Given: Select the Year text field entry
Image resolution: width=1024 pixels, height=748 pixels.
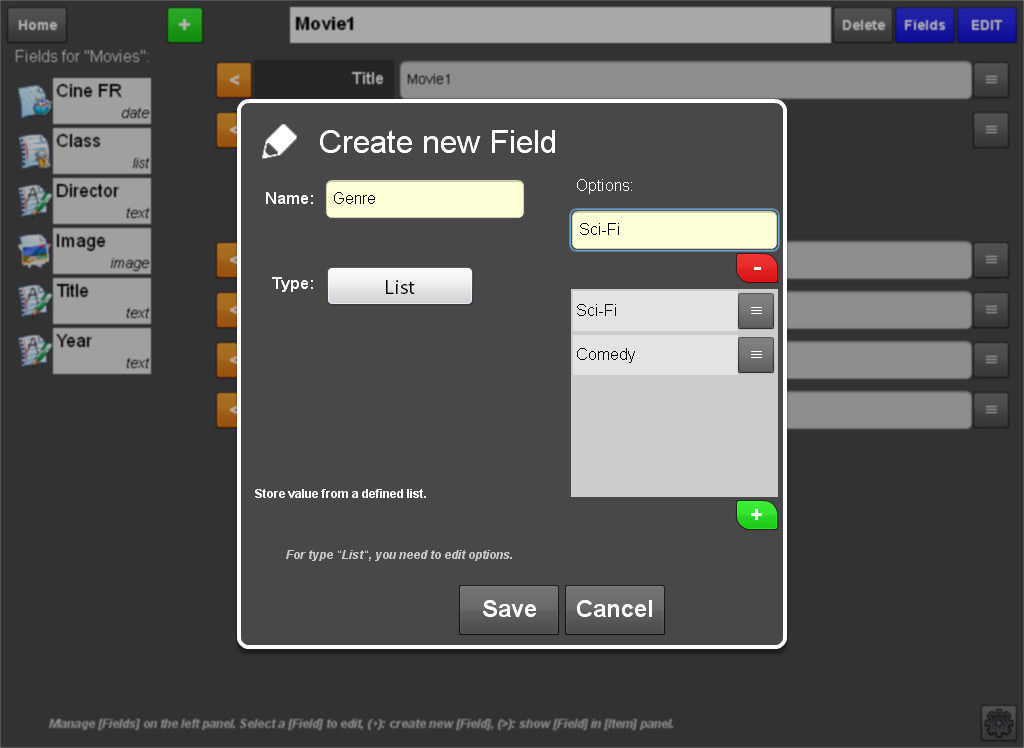Looking at the screenshot, I should pos(101,350).
